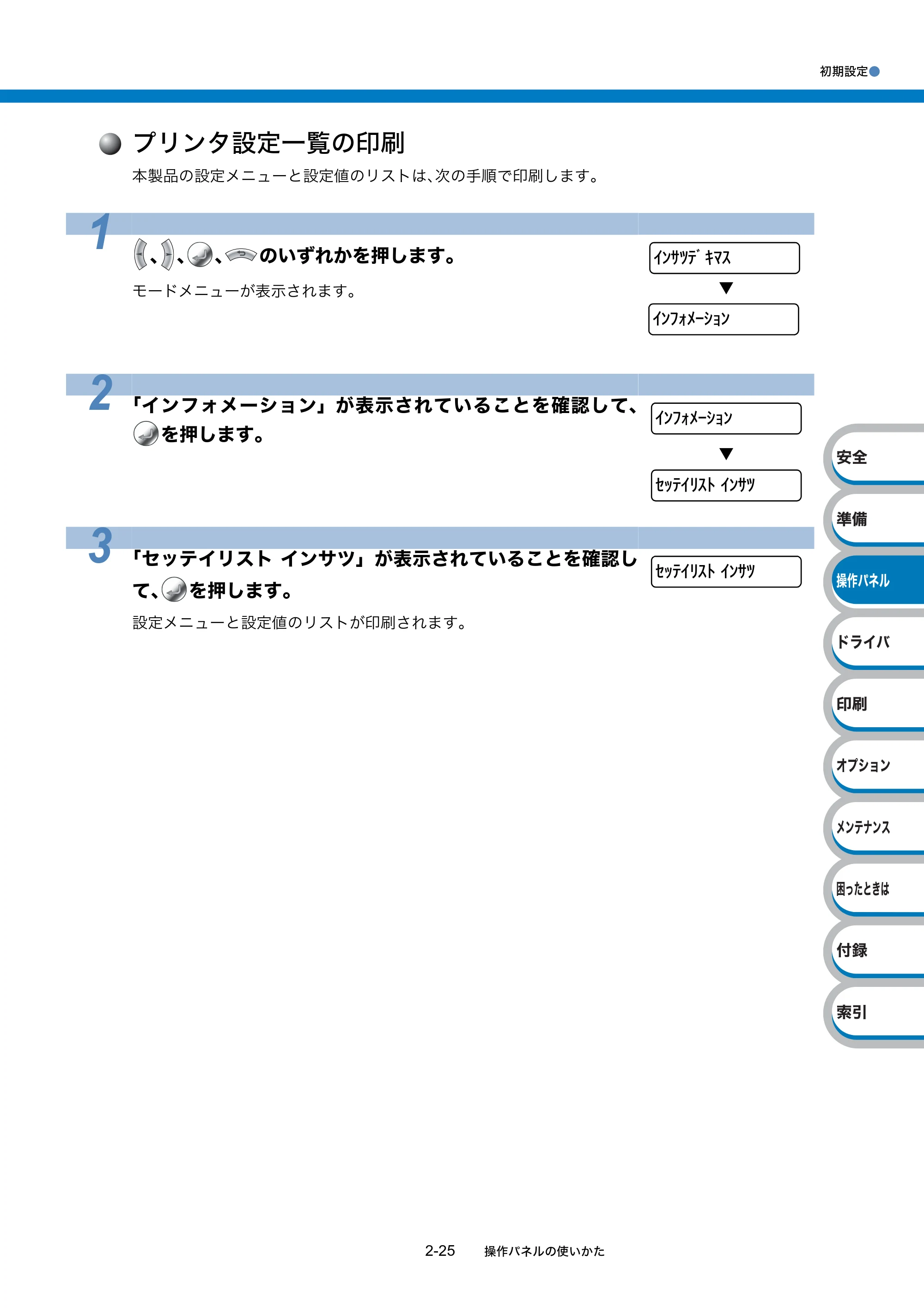Click the grey sphere bullet beside the heading
924x1308 pixels.
(x=110, y=144)
